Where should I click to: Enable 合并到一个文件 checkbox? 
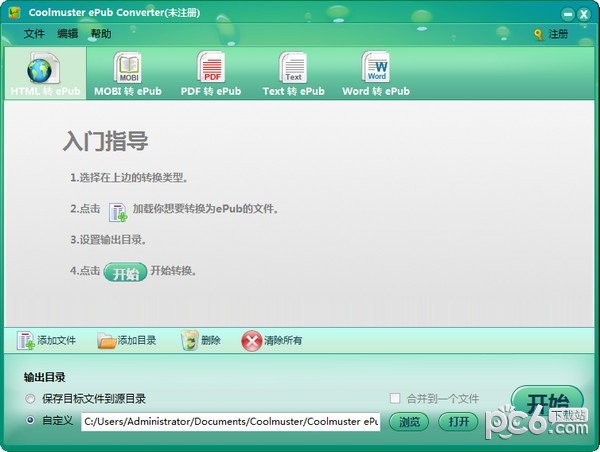(x=395, y=398)
